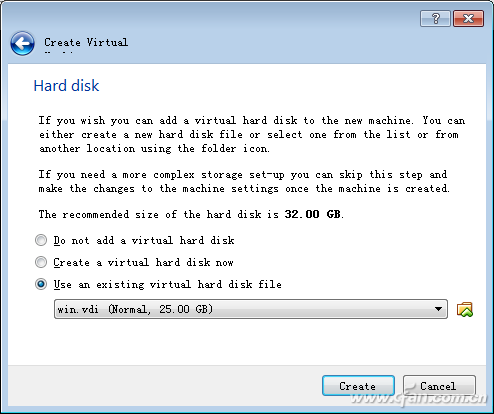Close the dialog with the red X

[468, 18]
